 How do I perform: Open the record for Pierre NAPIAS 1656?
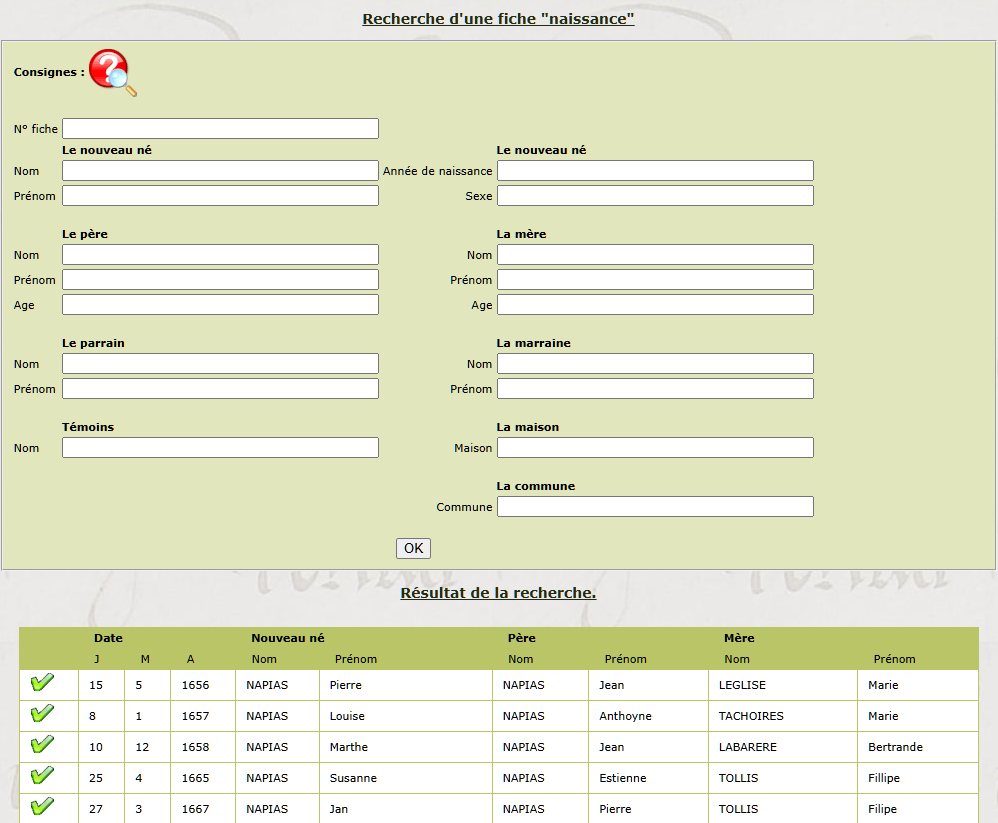[x=42, y=684]
